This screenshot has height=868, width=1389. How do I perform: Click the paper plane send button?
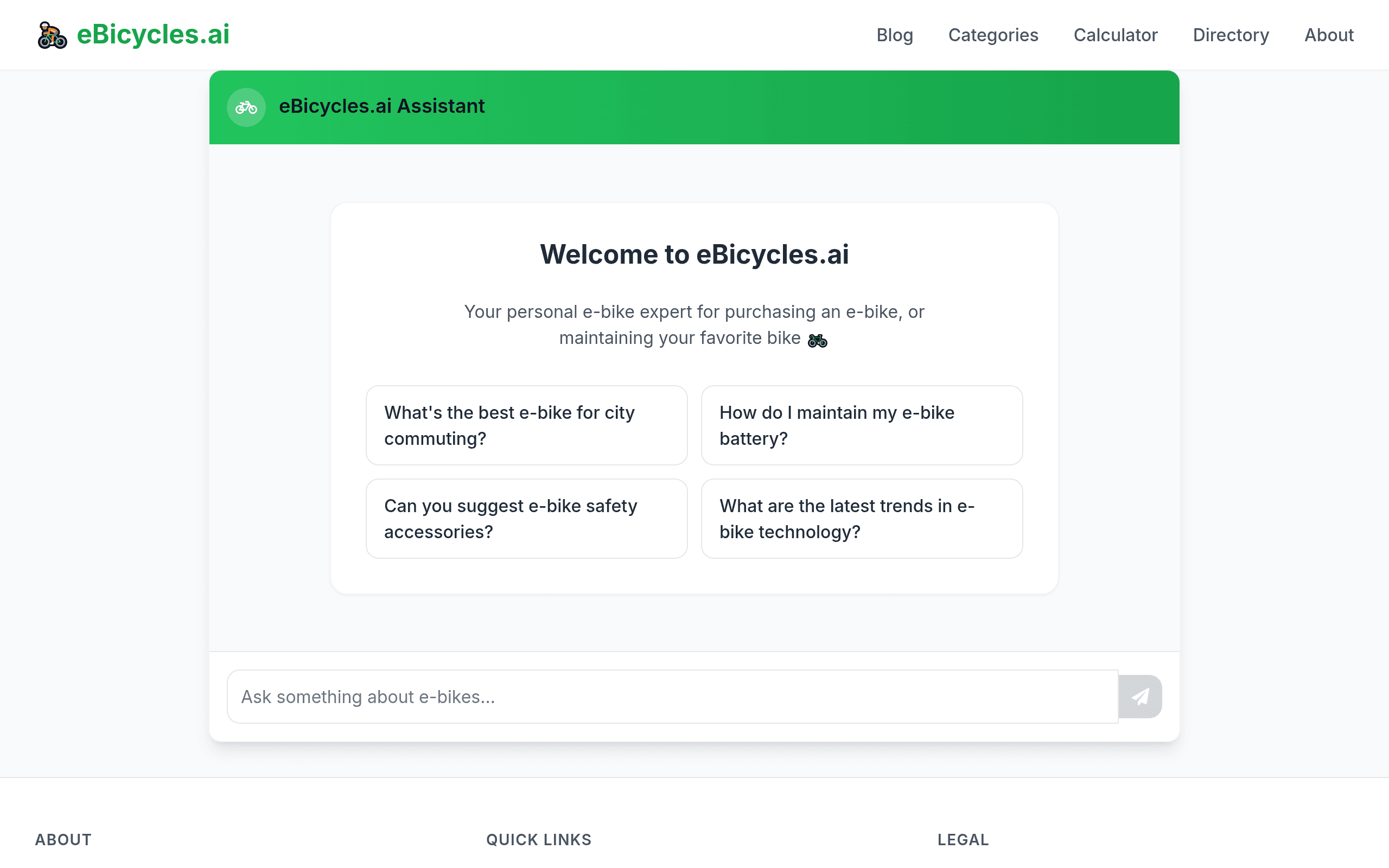point(1140,697)
